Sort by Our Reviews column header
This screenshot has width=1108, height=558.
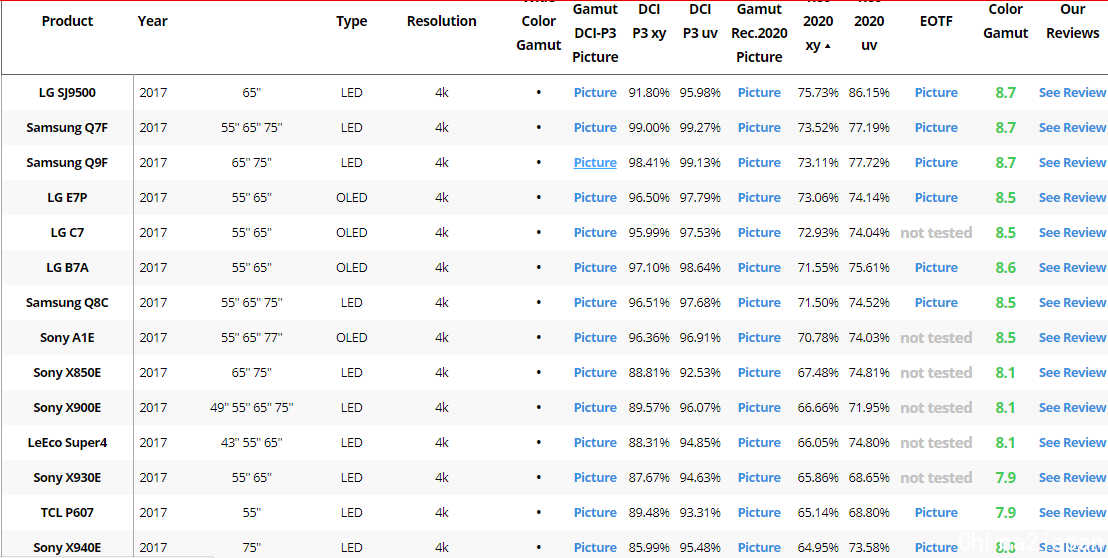click(x=1073, y=21)
